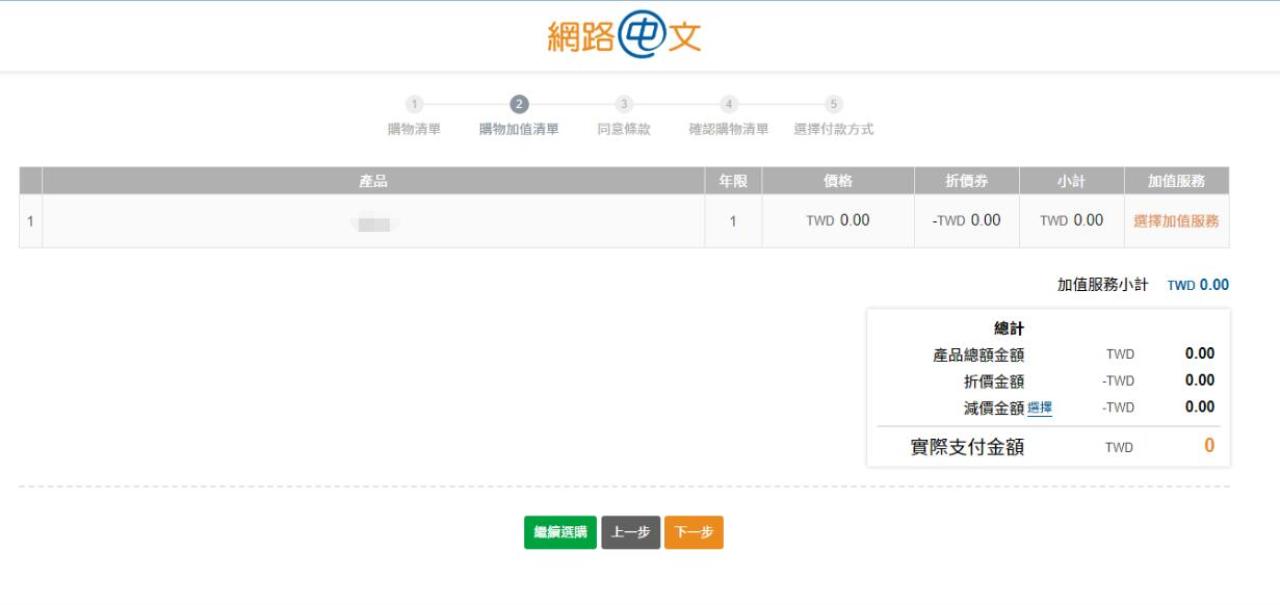Click the orange 實際支付金額 total value

[1209, 446]
